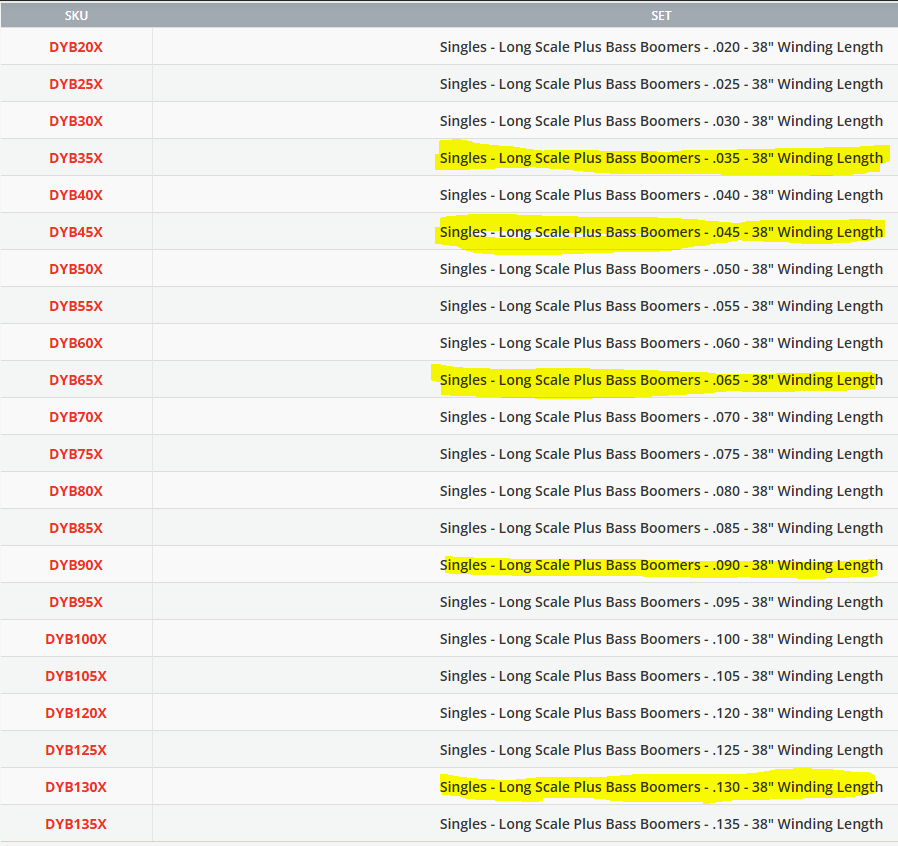
Task: Open the DYB55X SKU link
Action: pyautogui.click(x=76, y=306)
